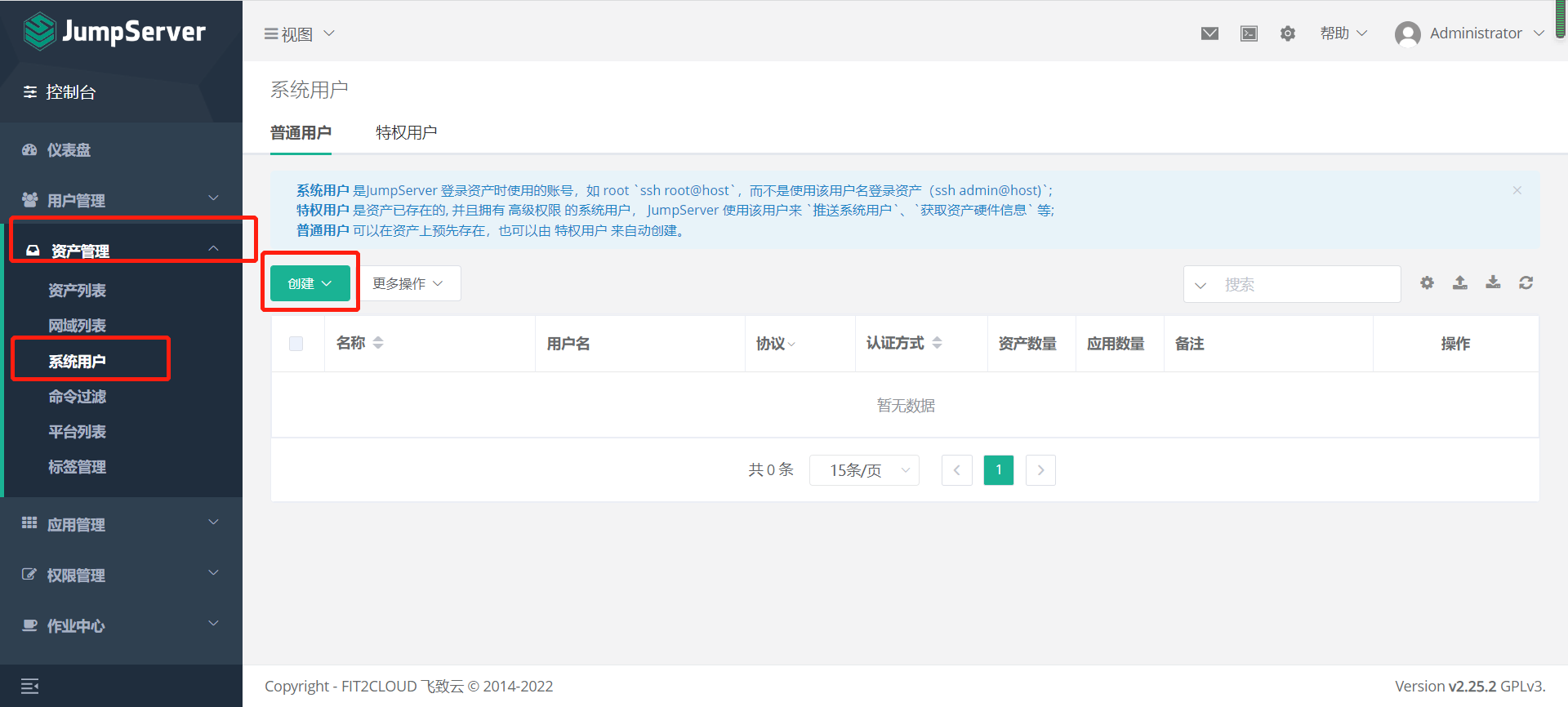
Task: Open the 15条/页 page size dropdown
Action: [x=864, y=470]
